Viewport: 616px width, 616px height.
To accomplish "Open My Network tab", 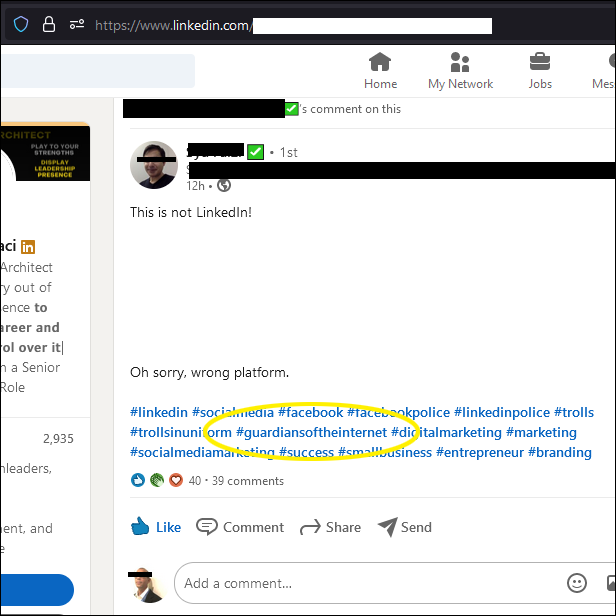I will (x=460, y=71).
